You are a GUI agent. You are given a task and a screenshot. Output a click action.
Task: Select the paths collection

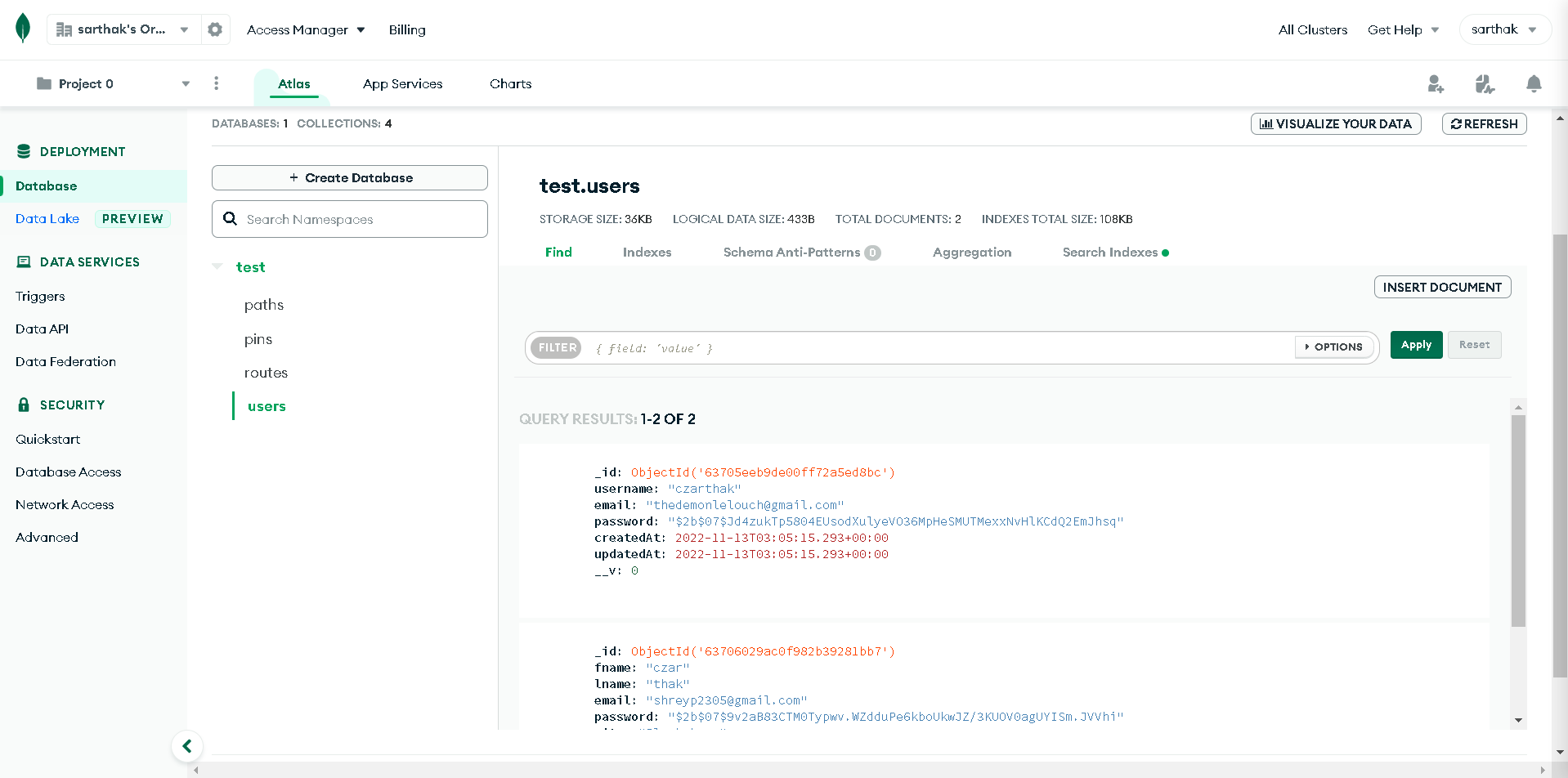tap(264, 305)
